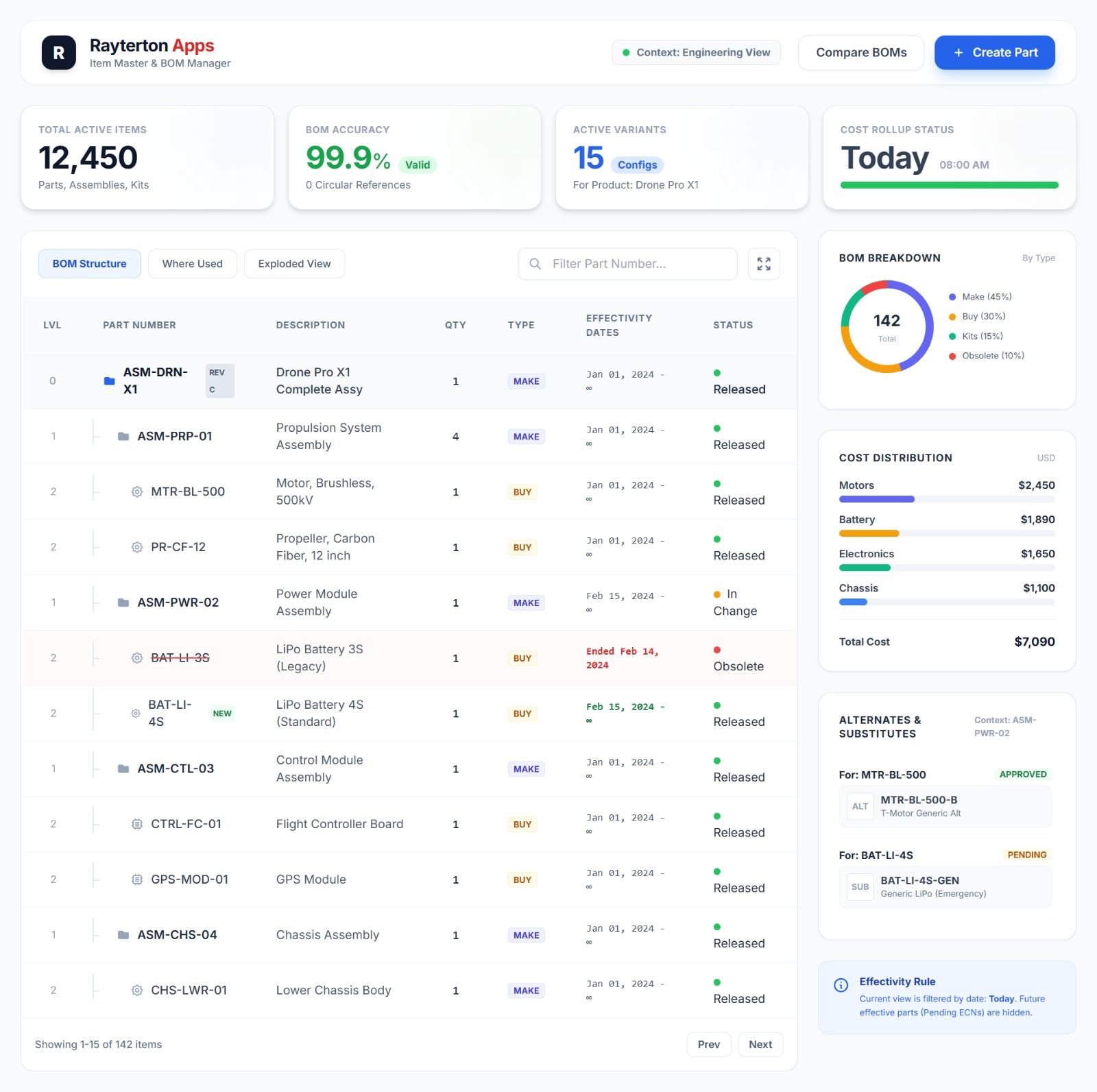The image size is (1097, 1092).
Task: Click the Rayterton R logo icon
Action: tap(59, 53)
